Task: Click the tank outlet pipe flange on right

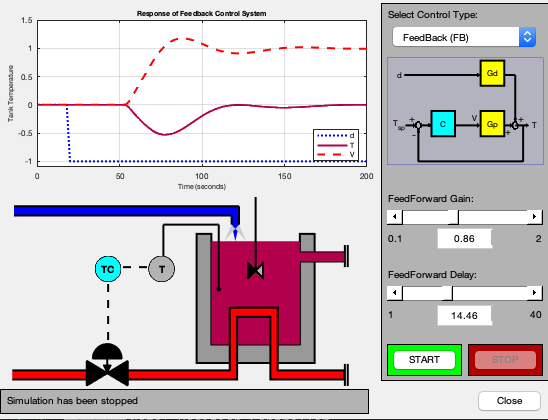Action: click(x=346, y=256)
